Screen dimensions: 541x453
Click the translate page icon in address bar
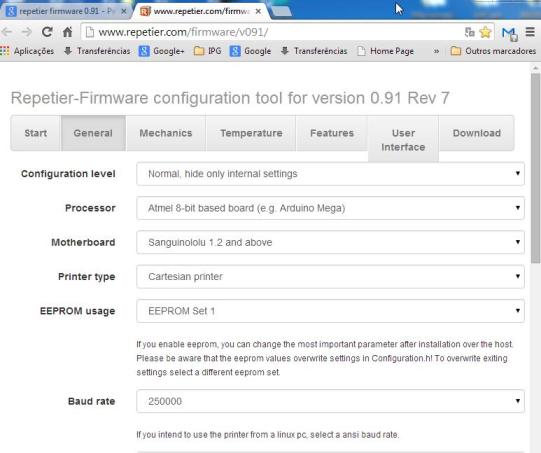(470, 32)
